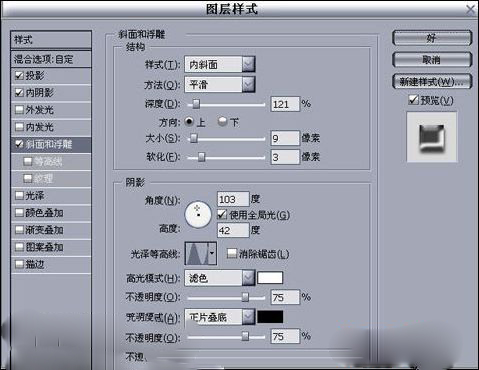Expand the 光泽等高线 contour dropdown arrow

point(212,253)
